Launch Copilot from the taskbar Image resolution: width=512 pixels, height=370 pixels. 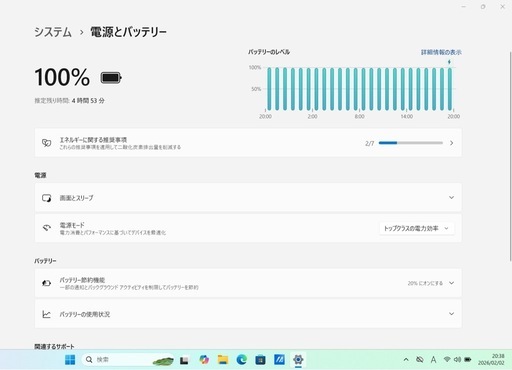tap(204, 360)
